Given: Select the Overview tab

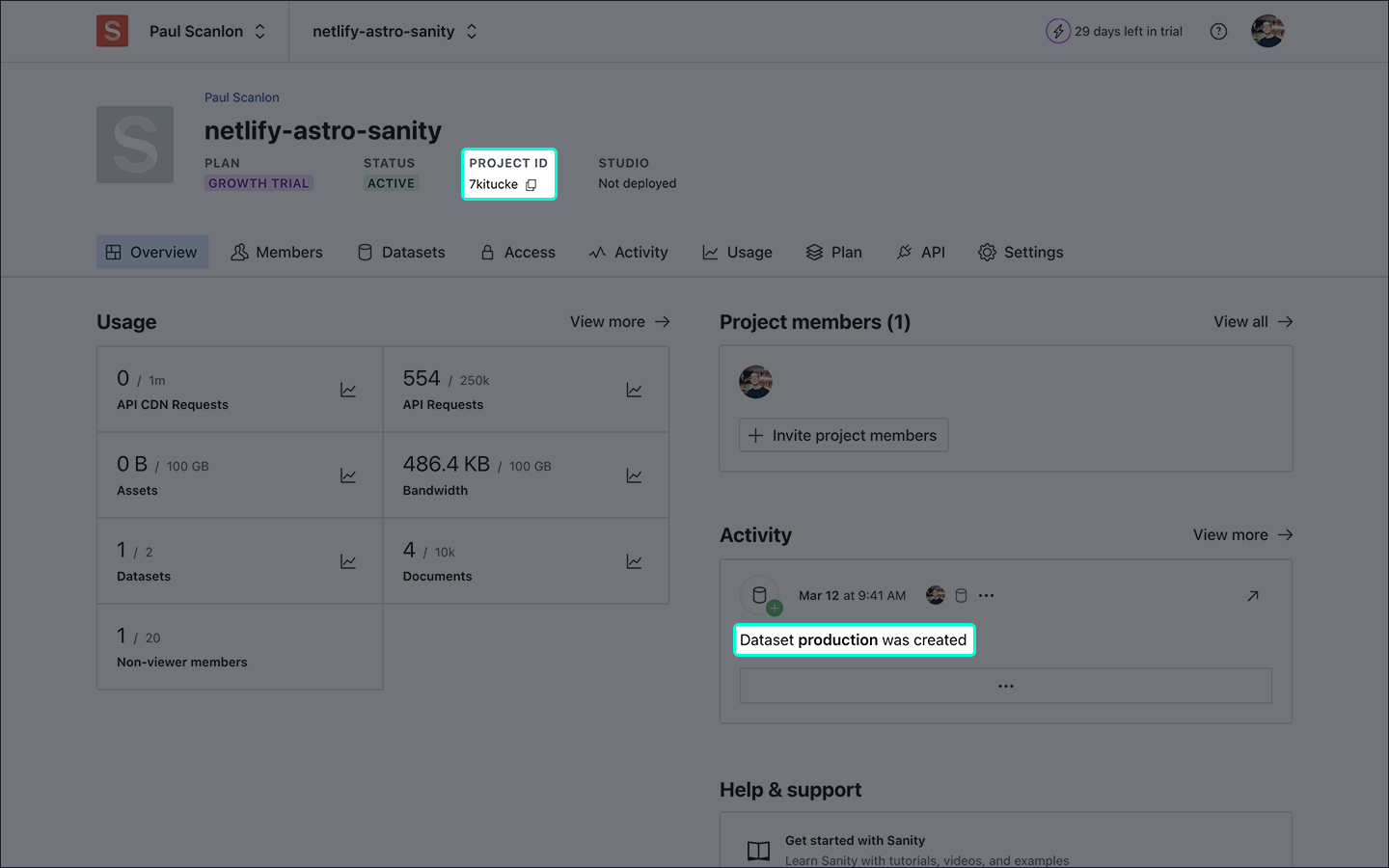Looking at the screenshot, I should click(x=152, y=252).
